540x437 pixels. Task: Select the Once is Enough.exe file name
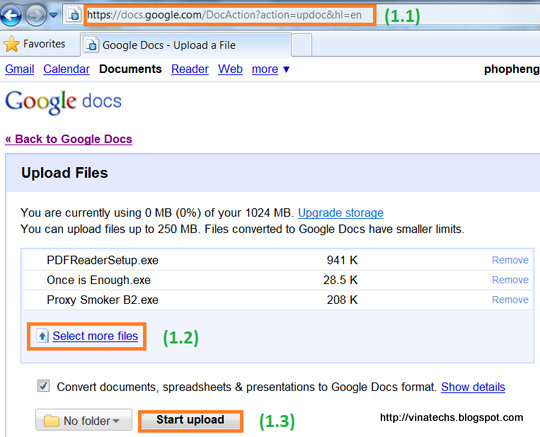coord(99,280)
